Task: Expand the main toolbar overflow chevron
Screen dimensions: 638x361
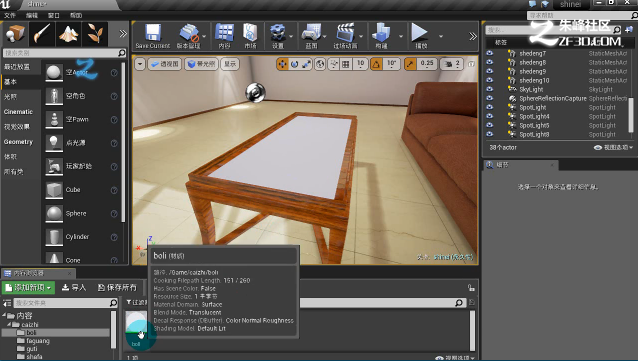Action: click(x=472, y=36)
